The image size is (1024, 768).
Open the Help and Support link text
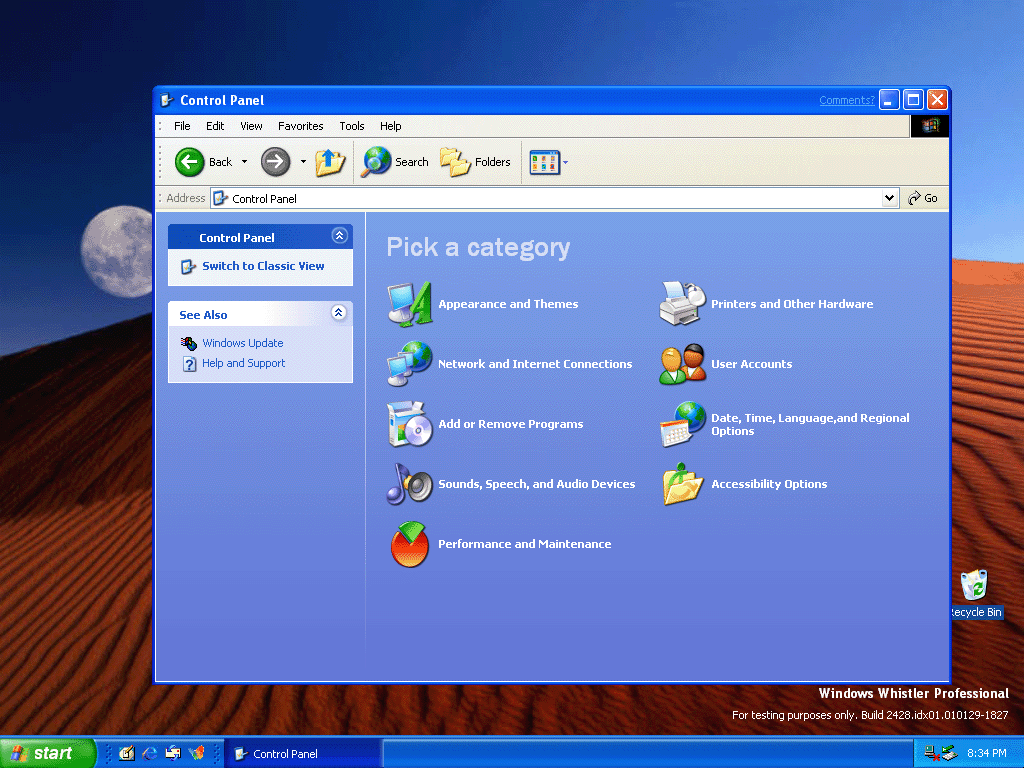244,363
